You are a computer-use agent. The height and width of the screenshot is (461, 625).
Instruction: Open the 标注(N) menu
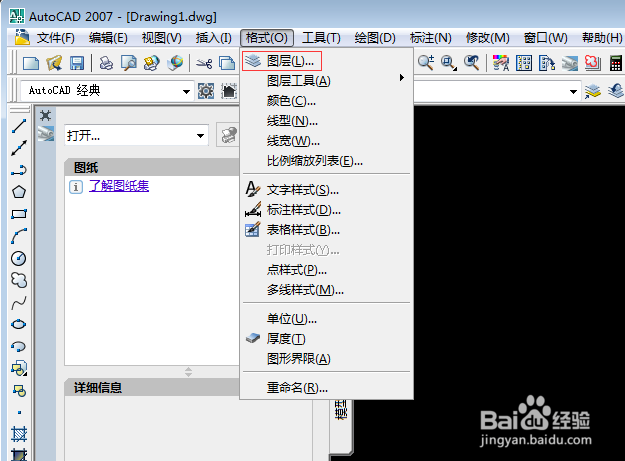(430, 38)
